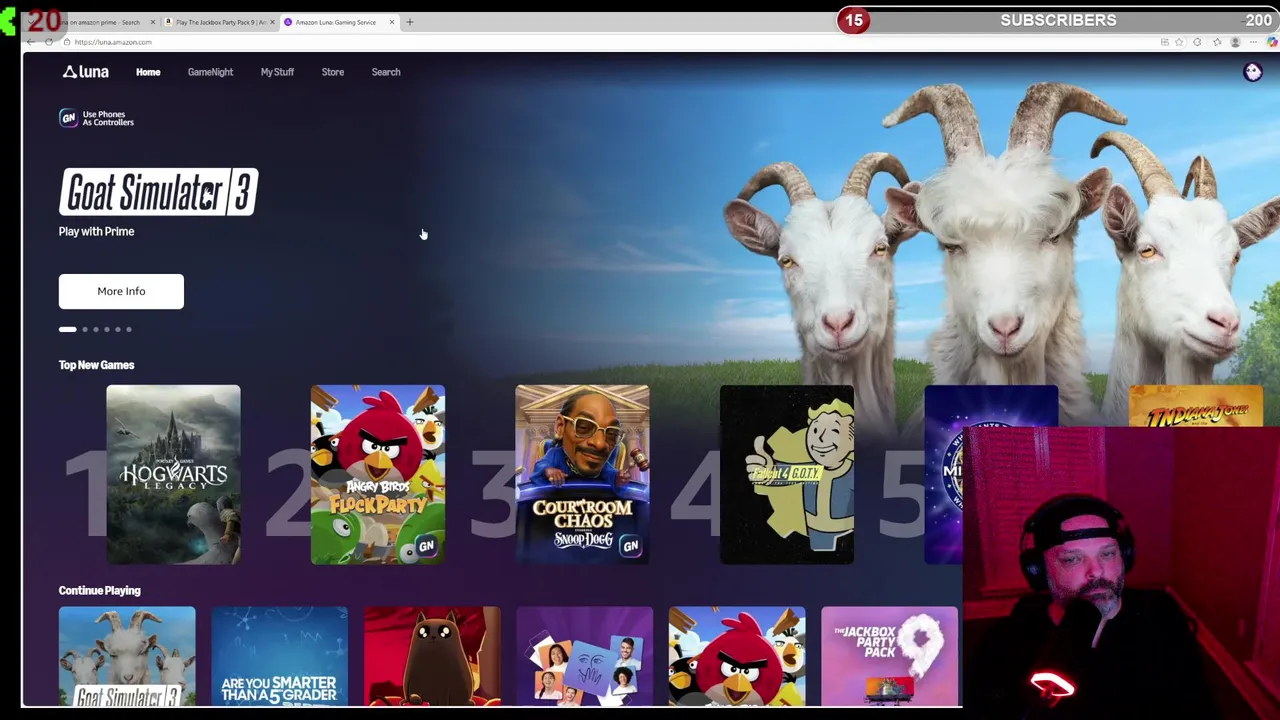The height and width of the screenshot is (720, 1280).
Task: Open browser settings and more menu
Action: point(1253,42)
